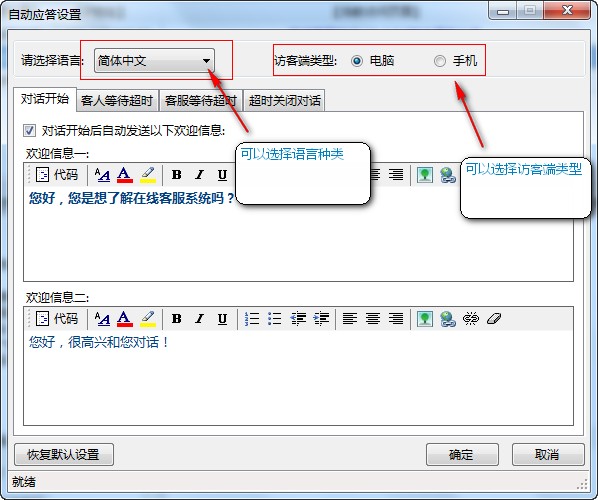Insert image in welcome message two editor
The width and height of the screenshot is (598, 500).
click(x=424, y=318)
